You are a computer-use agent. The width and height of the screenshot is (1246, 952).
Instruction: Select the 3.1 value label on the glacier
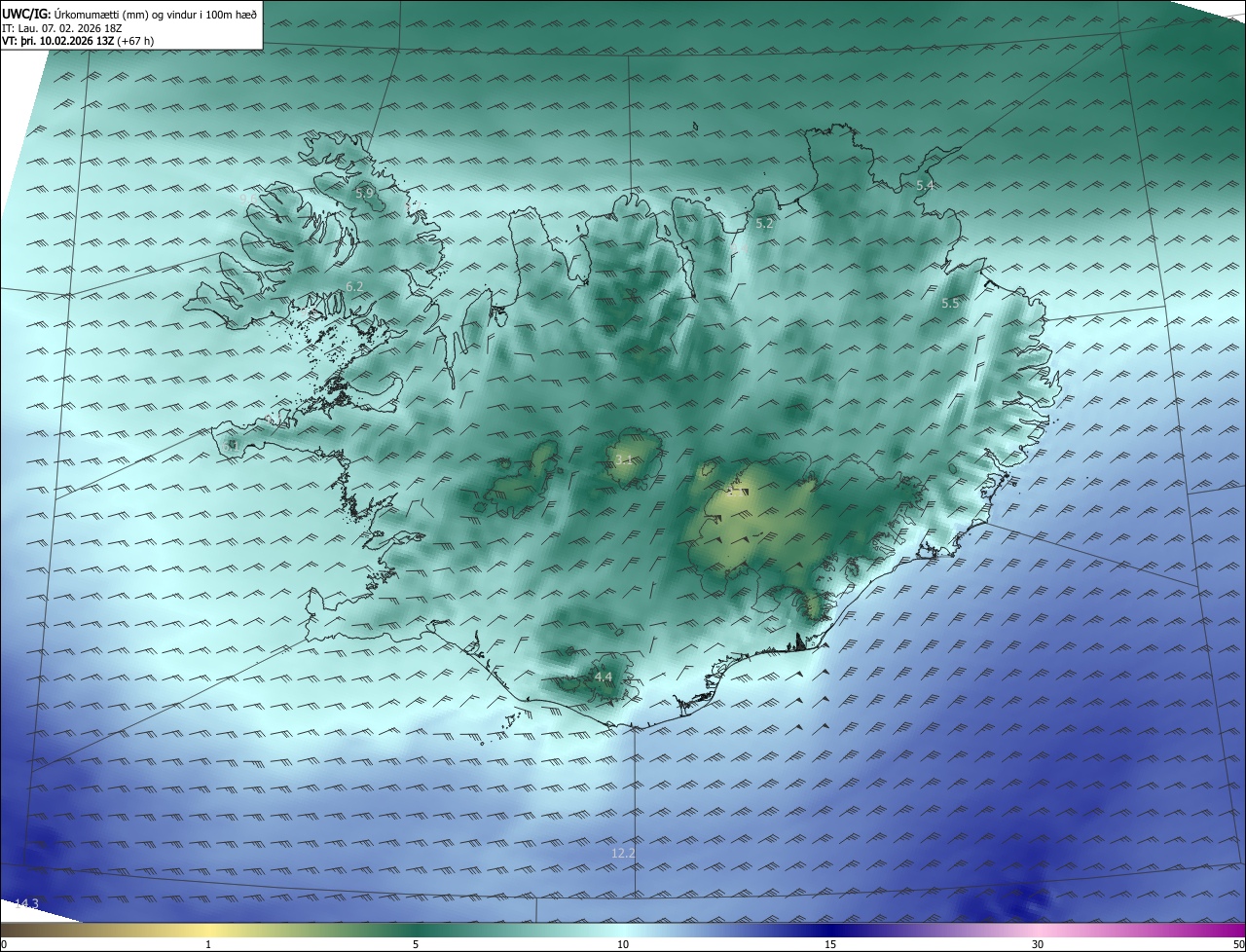(624, 459)
